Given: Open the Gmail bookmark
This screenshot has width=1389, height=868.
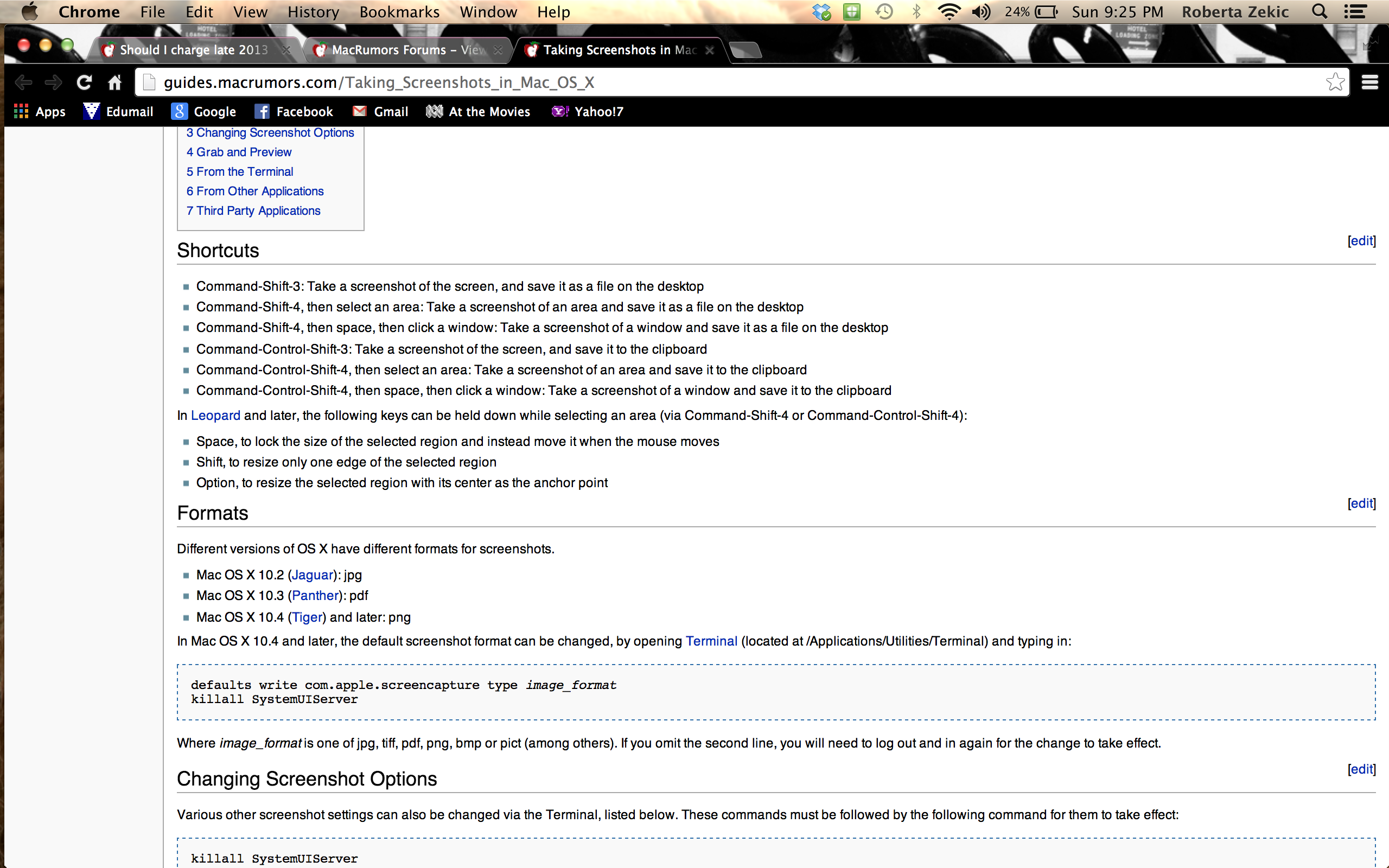Looking at the screenshot, I should tap(380, 111).
